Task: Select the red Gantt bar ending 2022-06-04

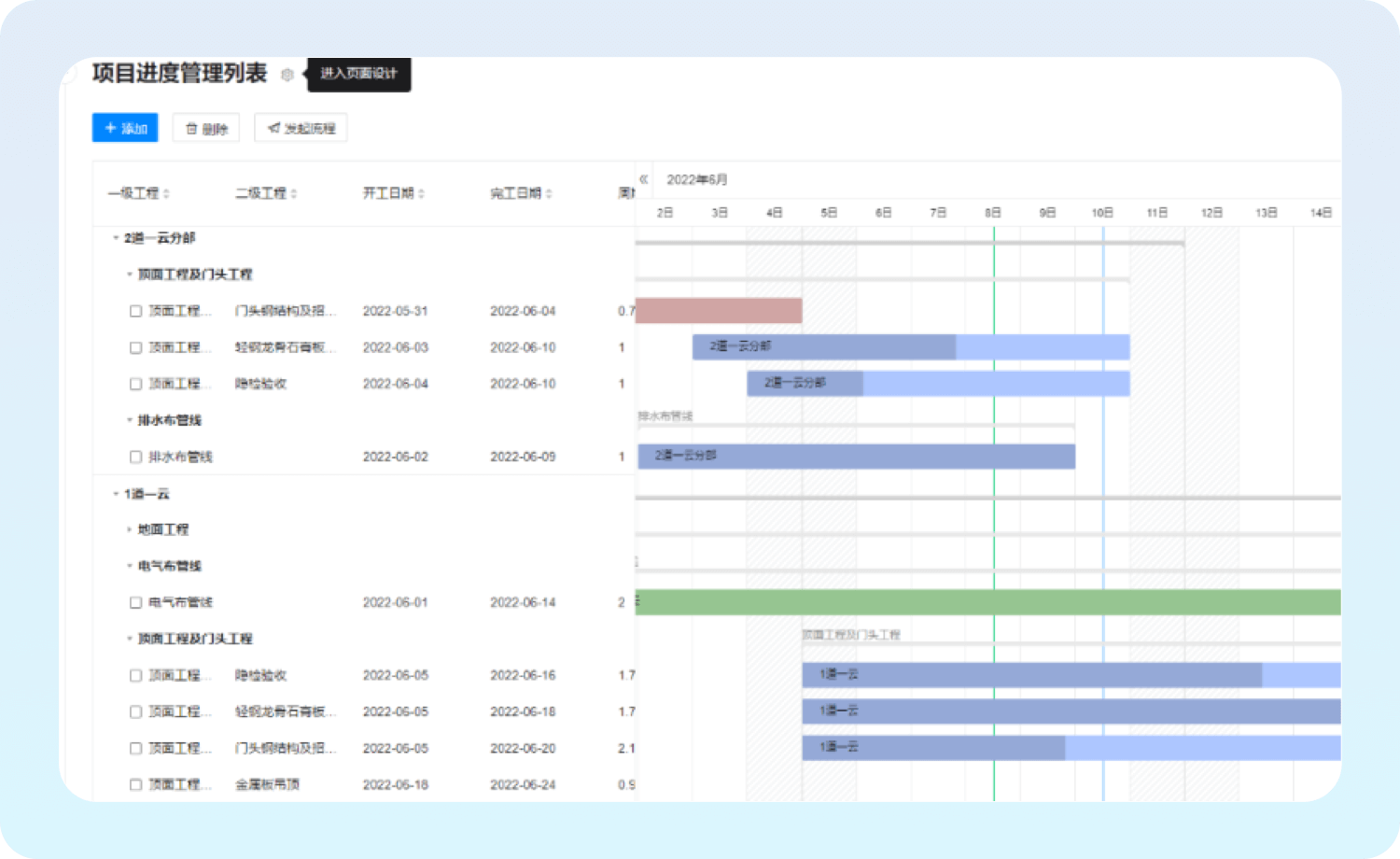Action: (719, 311)
